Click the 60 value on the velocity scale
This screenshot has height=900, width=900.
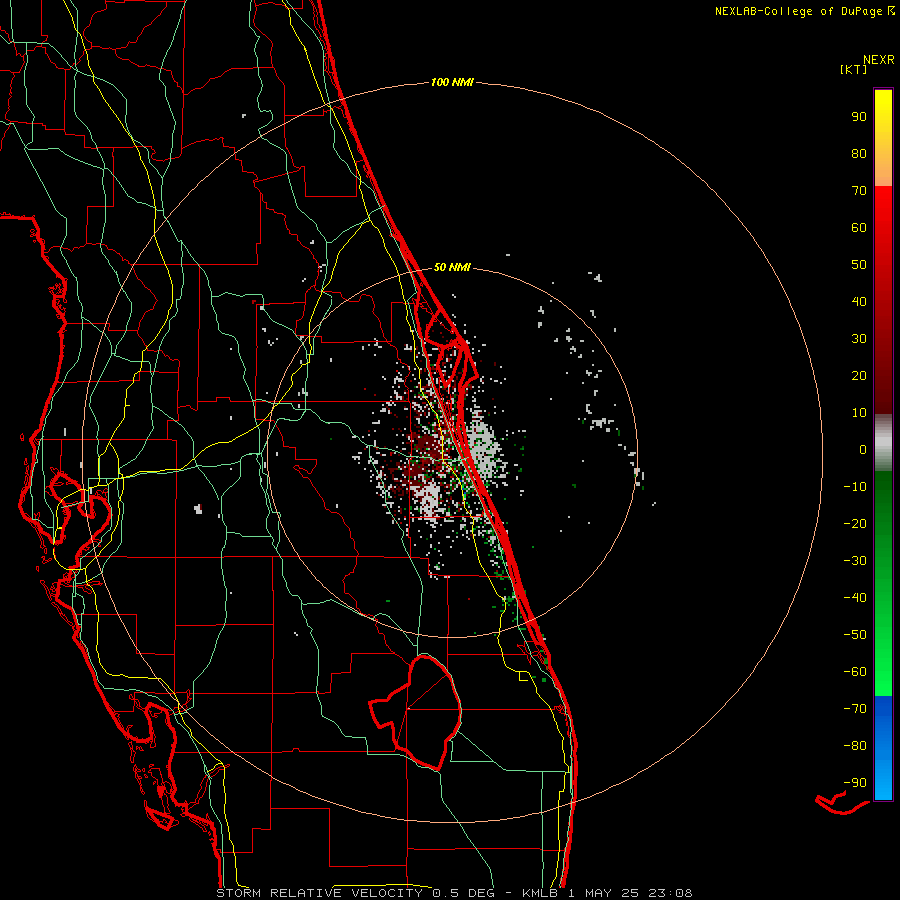859,228
